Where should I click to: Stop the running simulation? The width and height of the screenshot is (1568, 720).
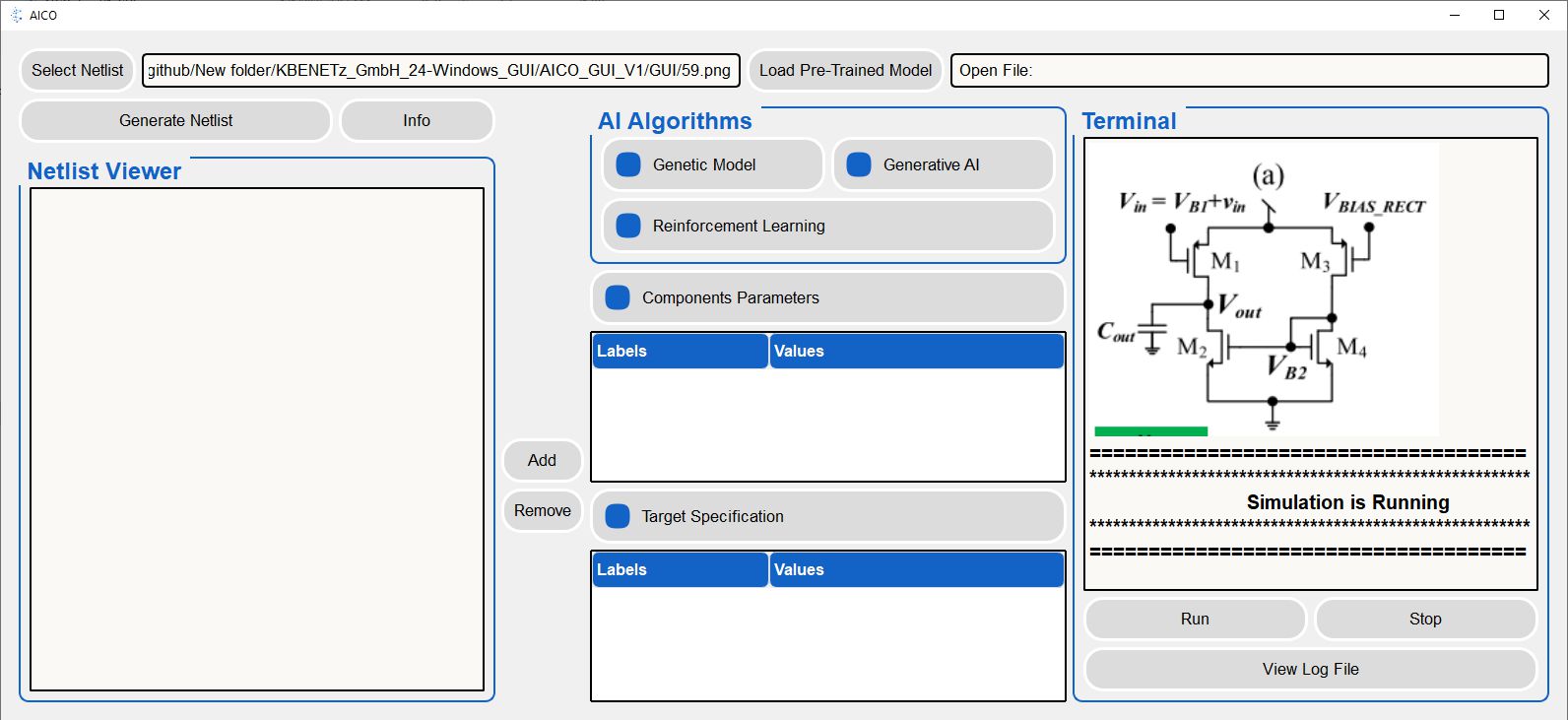click(1424, 619)
